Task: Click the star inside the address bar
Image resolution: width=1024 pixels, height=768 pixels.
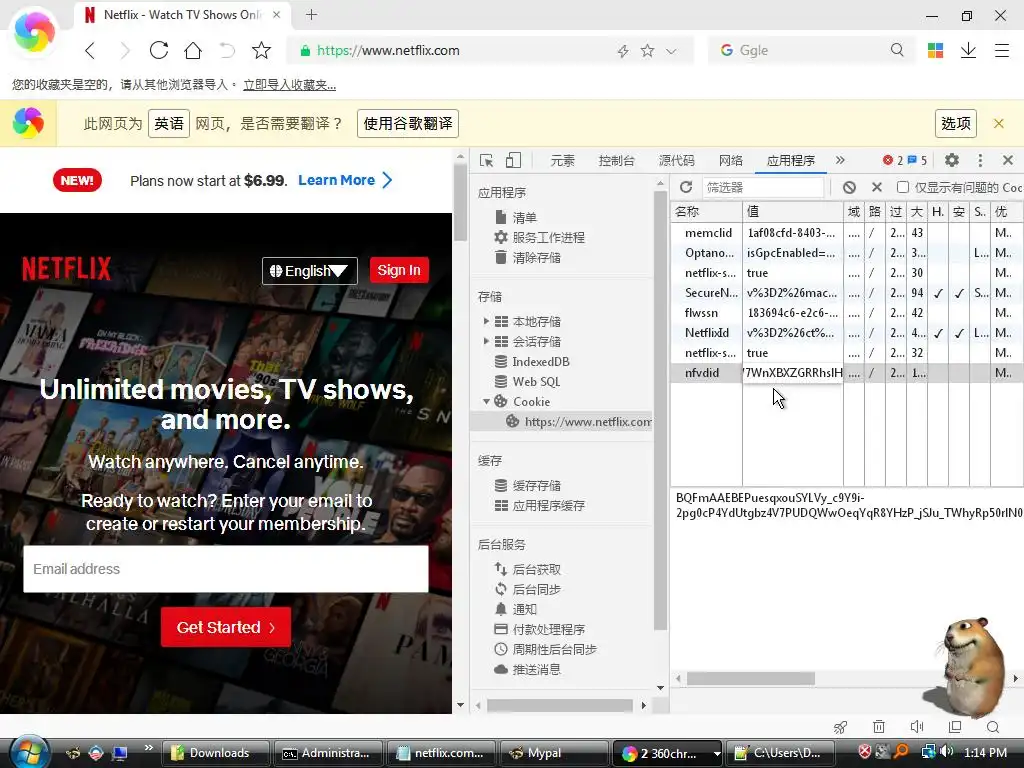Action: 647,50
